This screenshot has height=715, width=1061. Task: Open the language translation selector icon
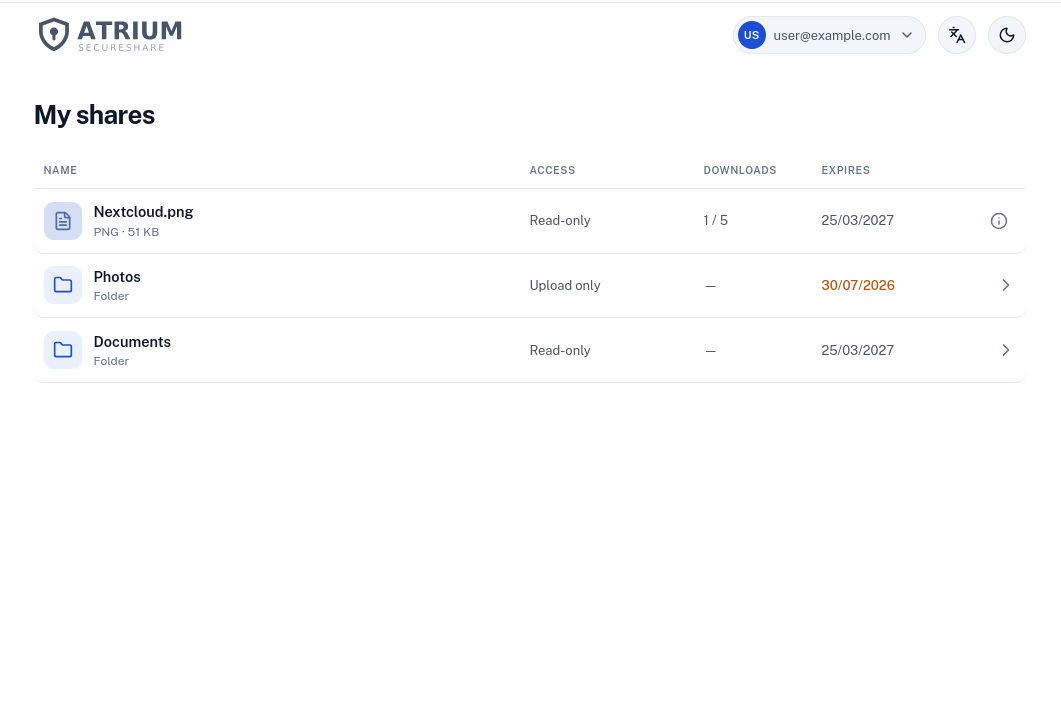tap(957, 35)
